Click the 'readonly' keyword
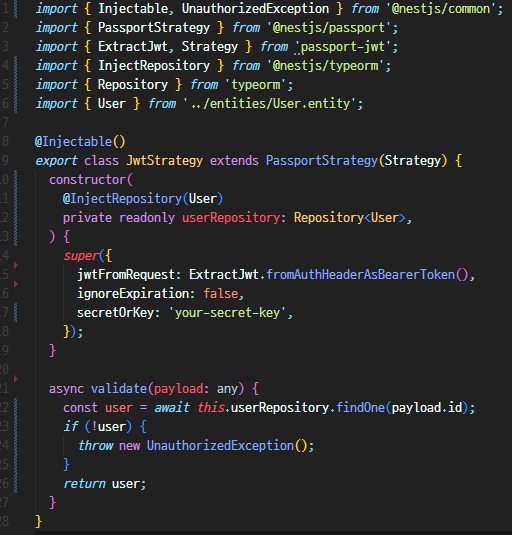Viewport: 512px width, 535px height. click(147, 218)
